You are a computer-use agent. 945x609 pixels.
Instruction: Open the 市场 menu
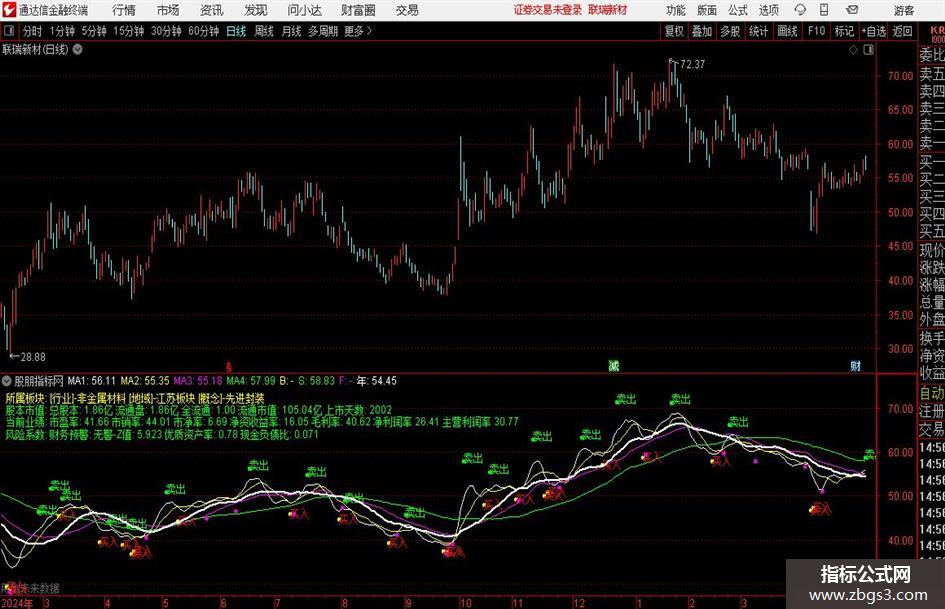coord(168,10)
